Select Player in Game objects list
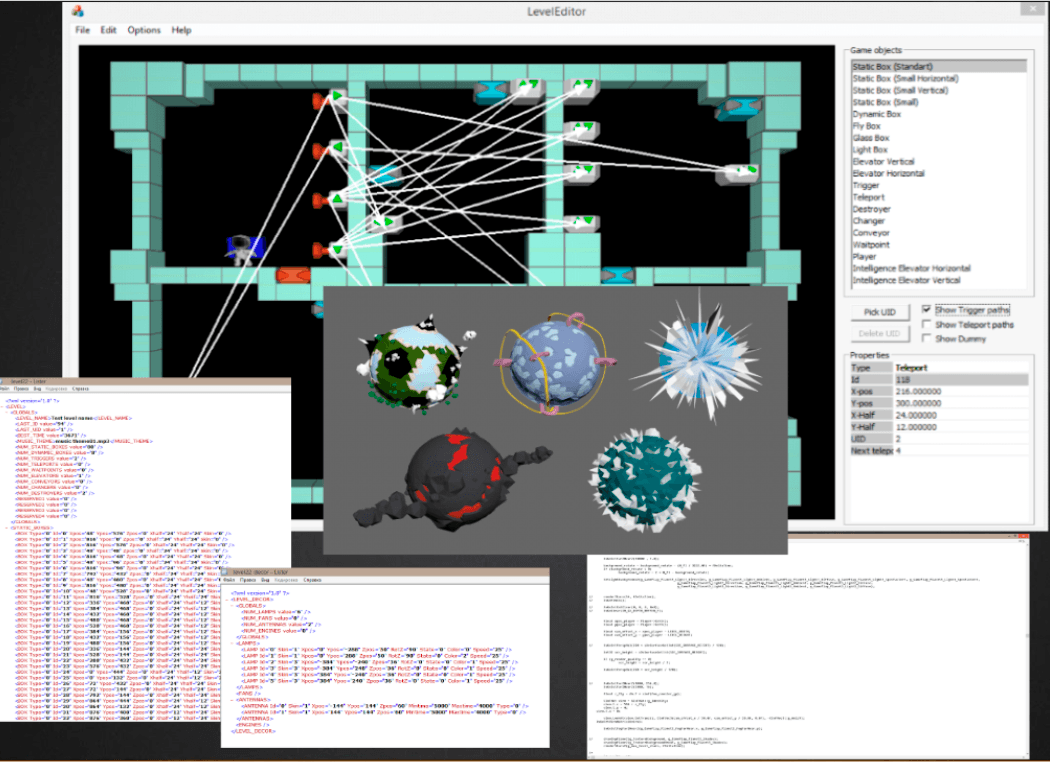The image size is (1050, 762). tap(939, 256)
